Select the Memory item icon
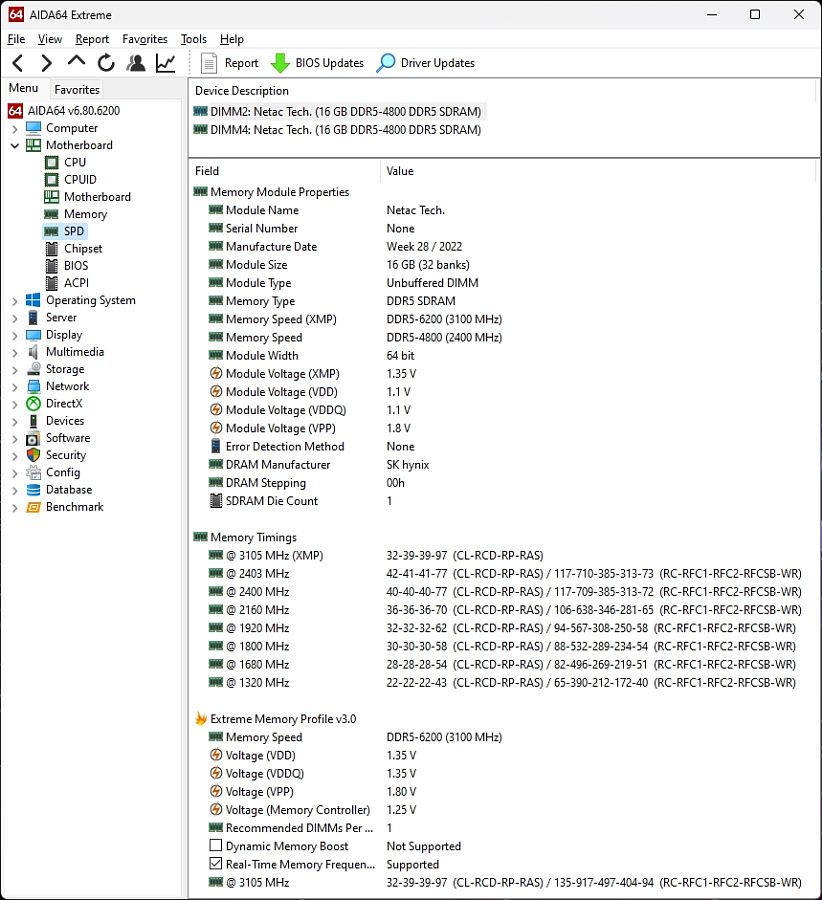 (52, 214)
